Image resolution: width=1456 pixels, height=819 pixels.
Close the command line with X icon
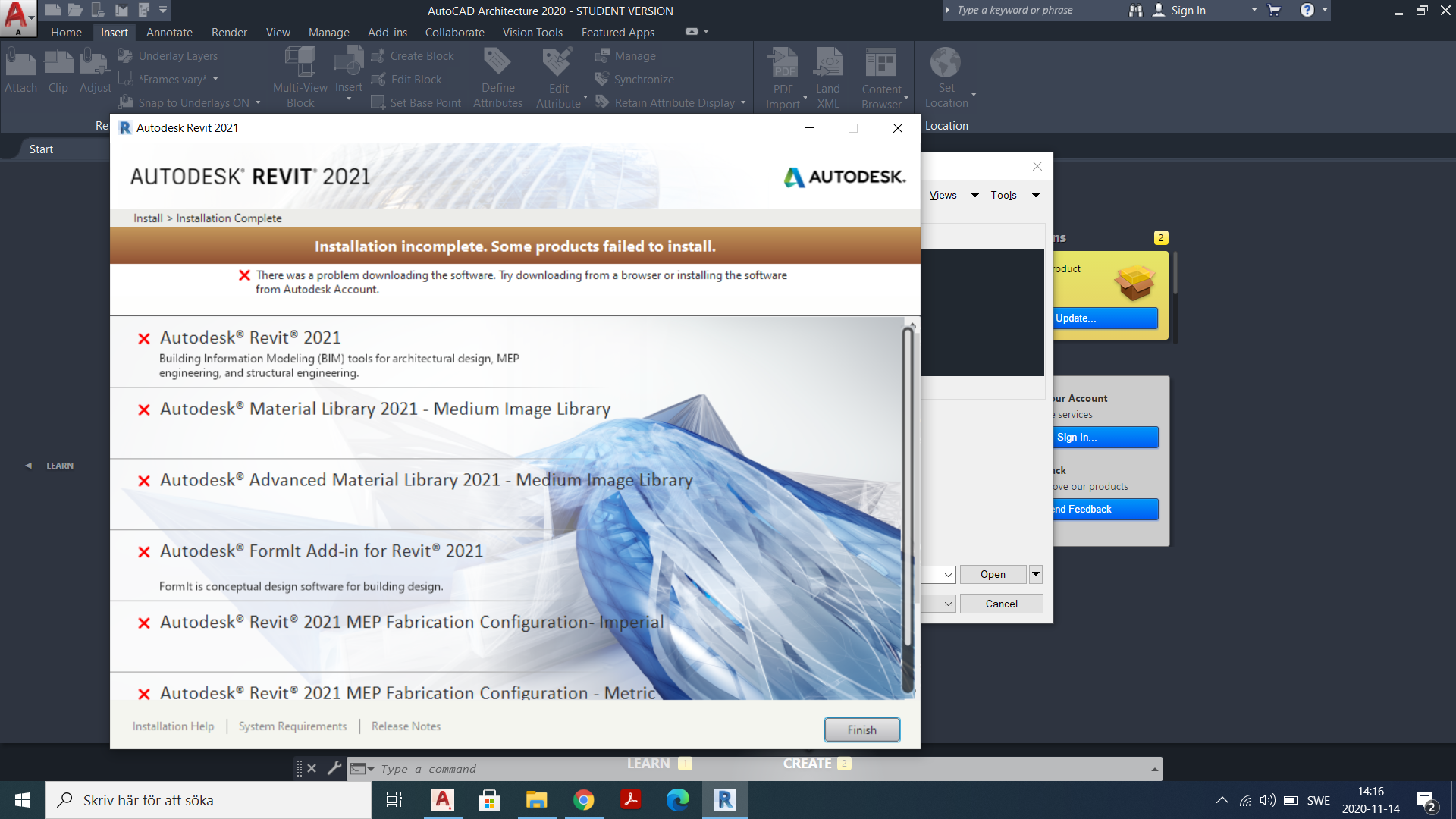312,768
